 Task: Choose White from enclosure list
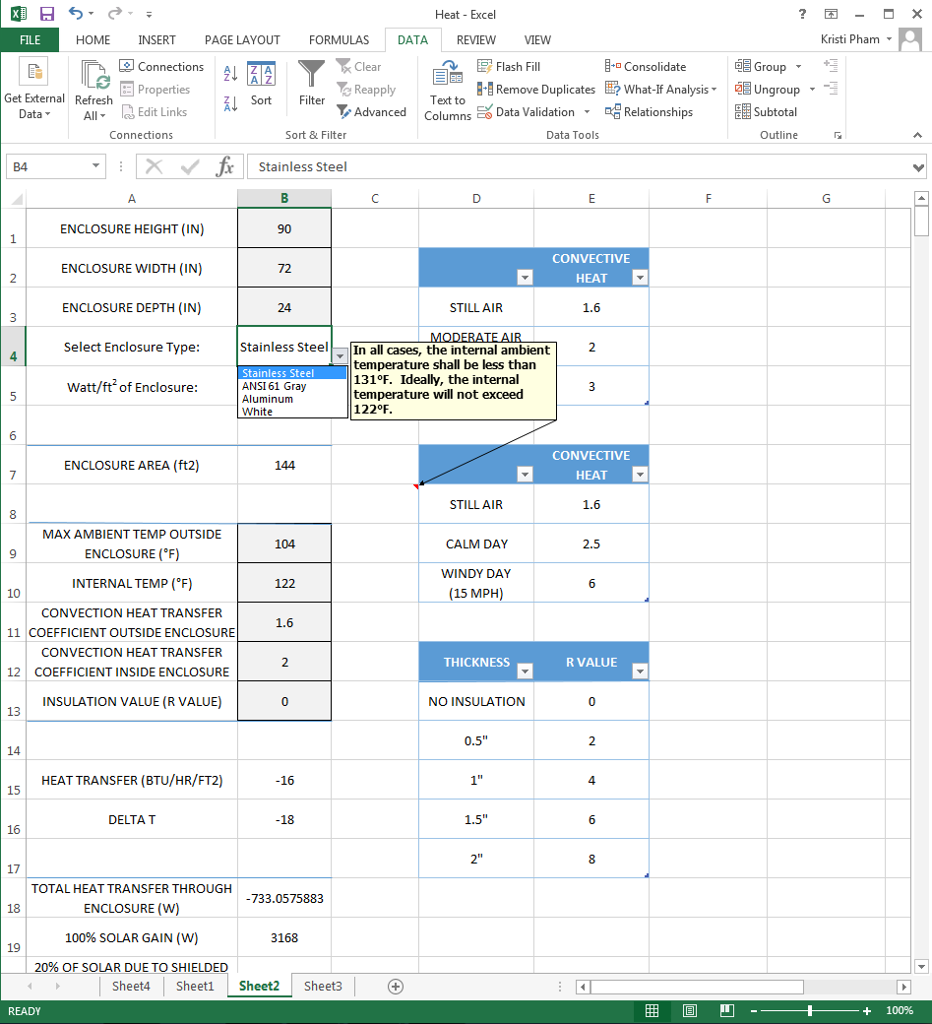(x=292, y=411)
